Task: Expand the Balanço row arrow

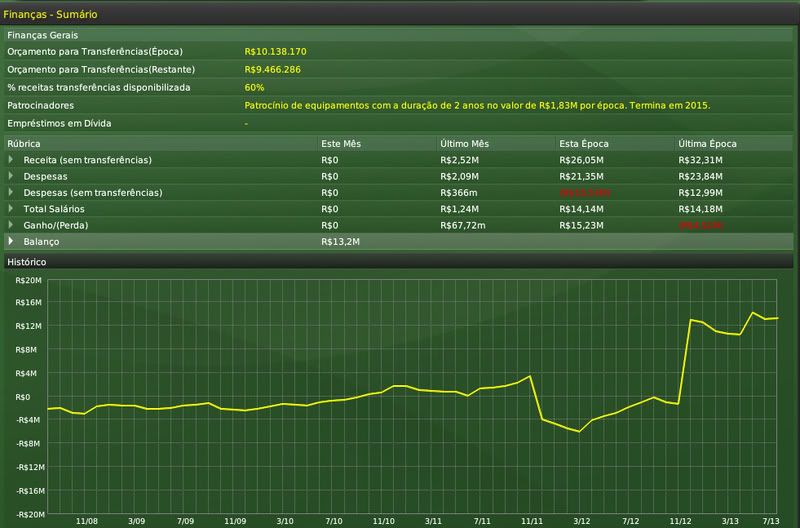Action: coord(12,241)
